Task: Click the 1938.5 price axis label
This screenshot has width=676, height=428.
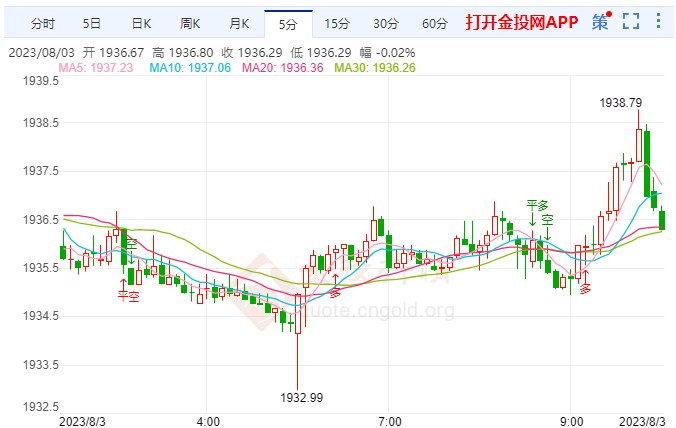Action: point(41,123)
